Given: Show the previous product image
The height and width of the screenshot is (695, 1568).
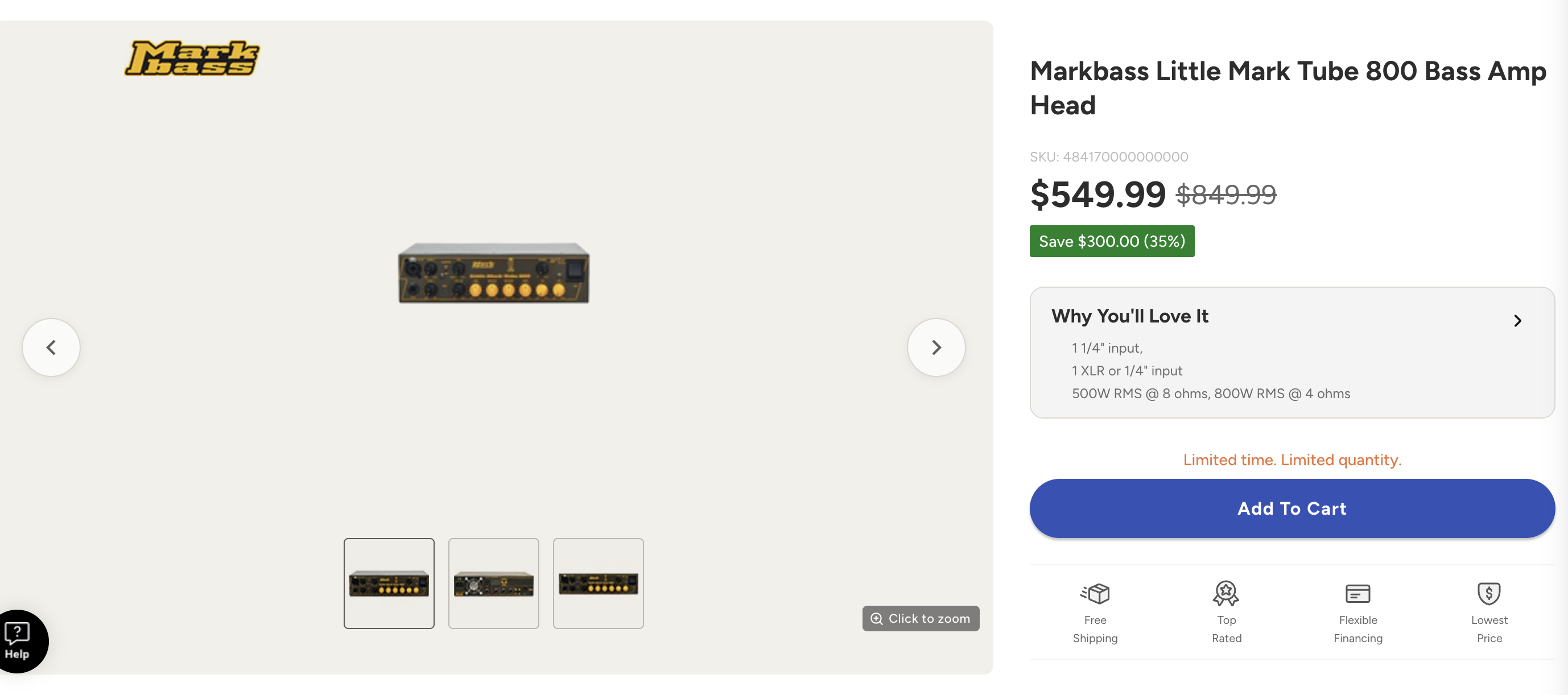Looking at the screenshot, I should click(51, 347).
